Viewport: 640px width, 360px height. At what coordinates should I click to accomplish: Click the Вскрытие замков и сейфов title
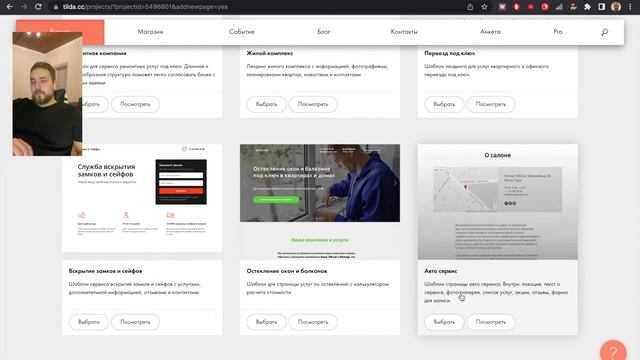105,271
